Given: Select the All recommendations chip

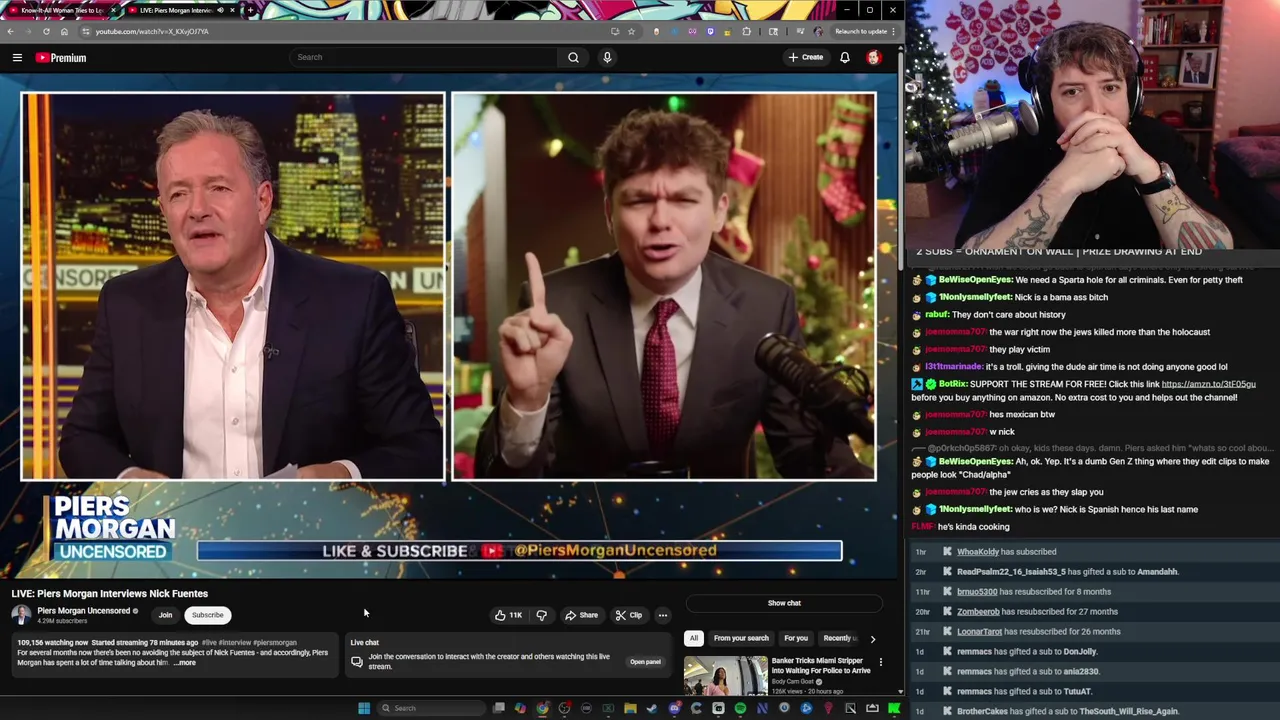Looking at the screenshot, I should click(x=693, y=638).
